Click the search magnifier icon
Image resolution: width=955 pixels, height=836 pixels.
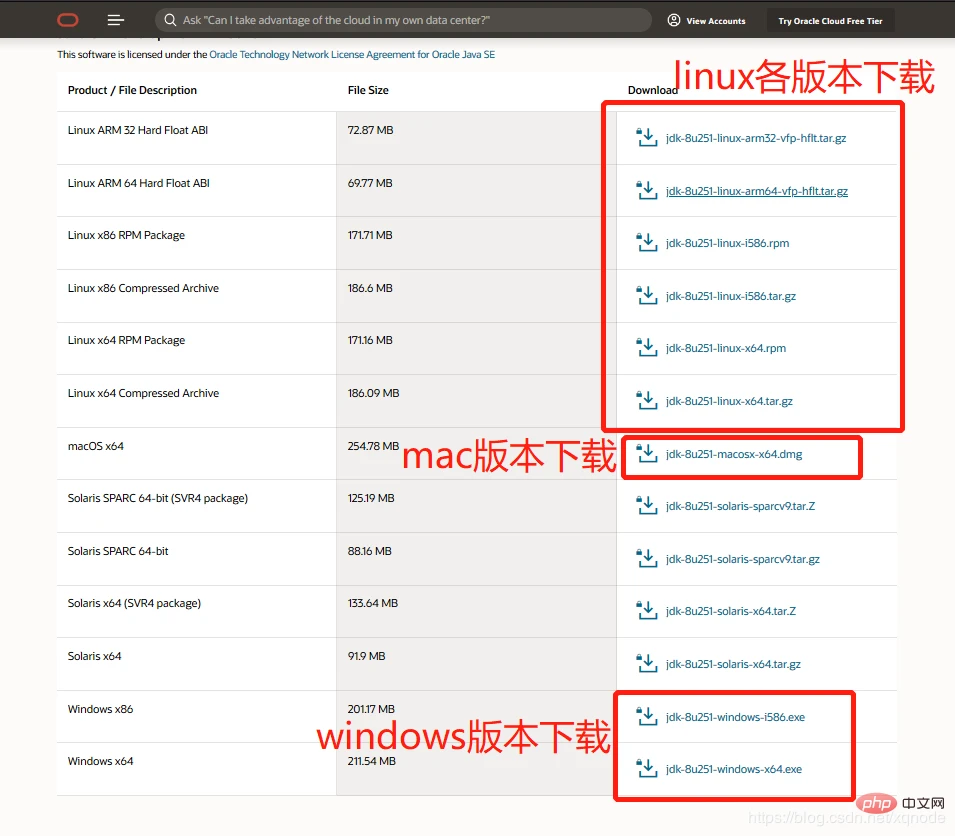(x=169, y=20)
